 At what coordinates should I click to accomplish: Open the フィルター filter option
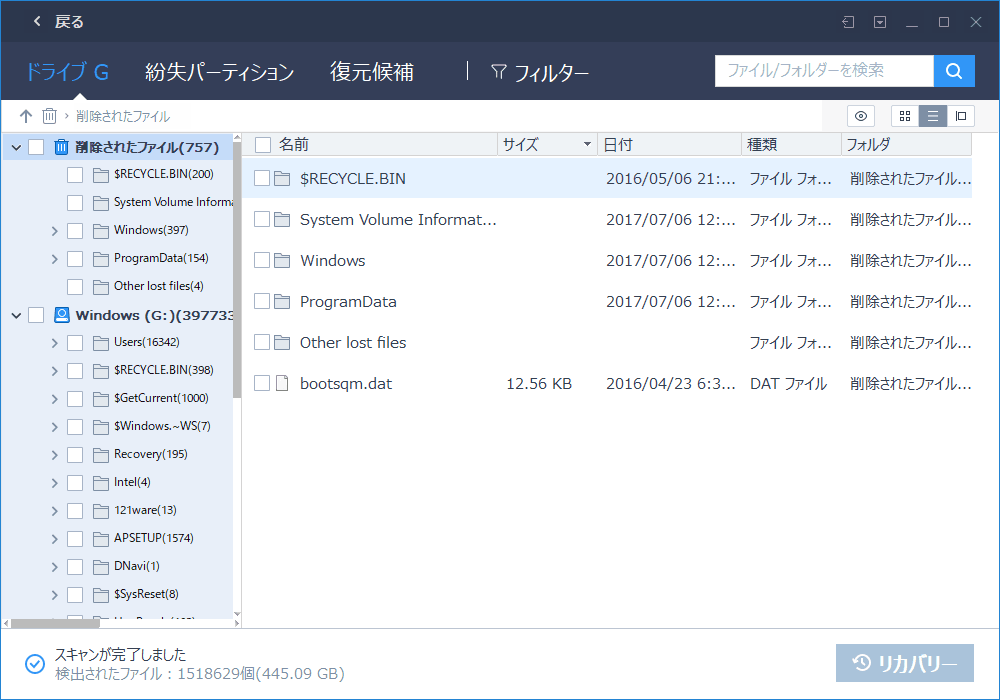(x=539, y=72)
